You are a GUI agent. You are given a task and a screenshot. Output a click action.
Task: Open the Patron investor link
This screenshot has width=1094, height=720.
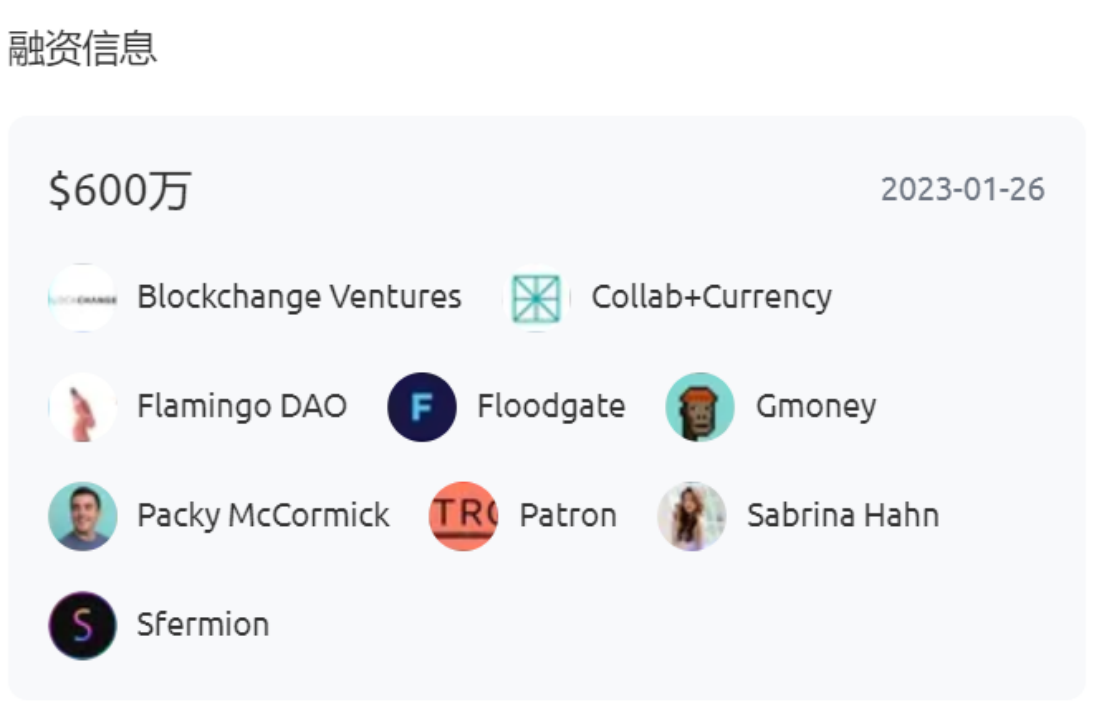[x=568, y=515]
